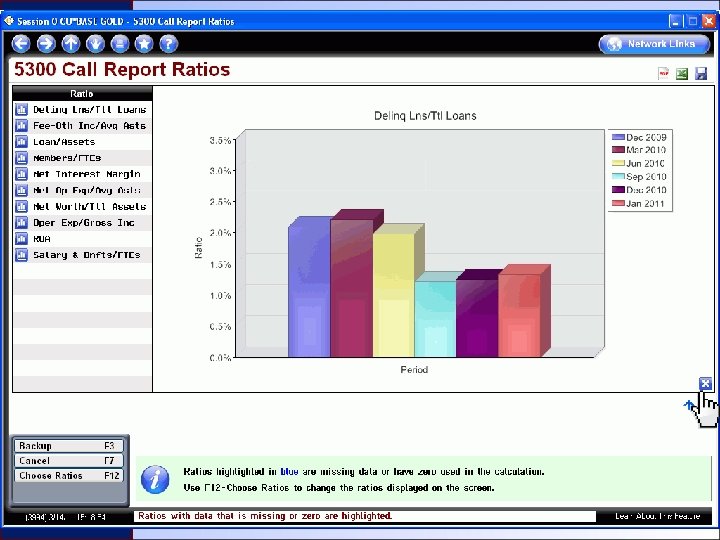720x540 pixels.
Task: Click the print toolbar icon
Action: coord(120,44)
